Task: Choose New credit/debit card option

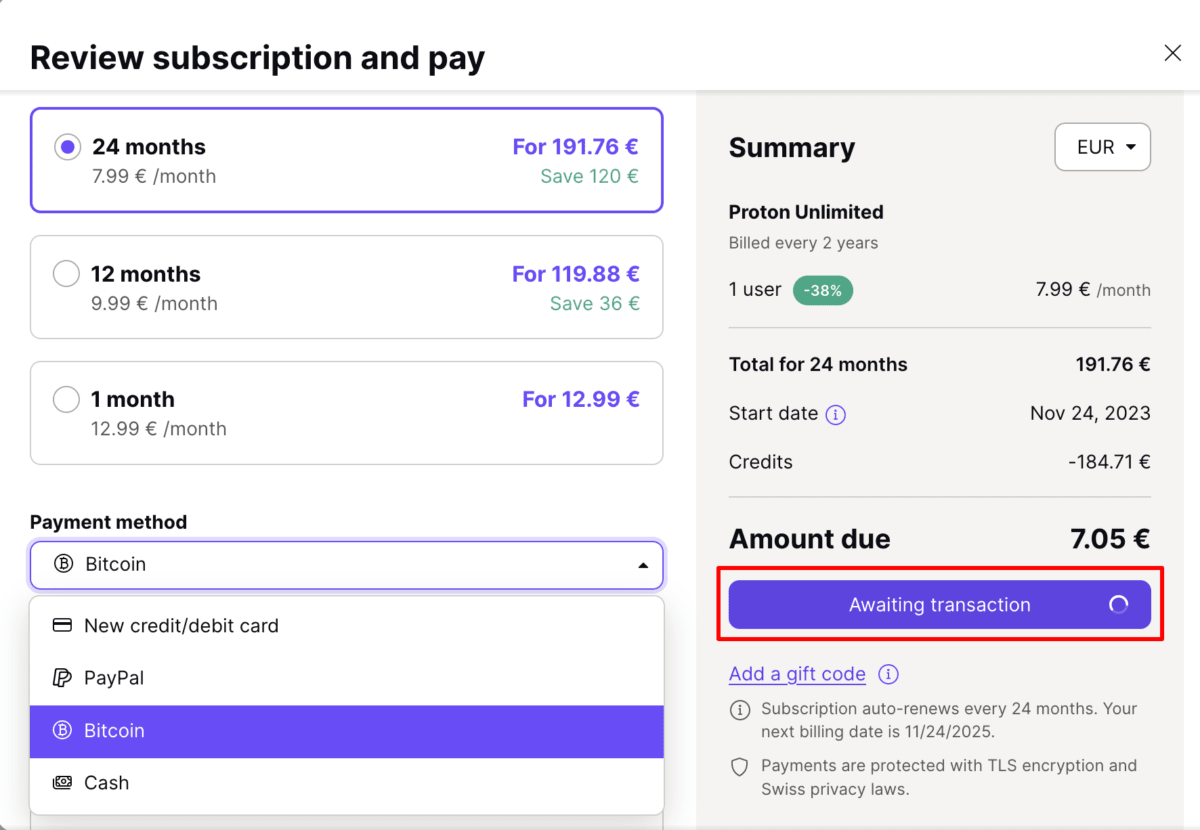Action: pyautogui.click(x=347, y=626)
